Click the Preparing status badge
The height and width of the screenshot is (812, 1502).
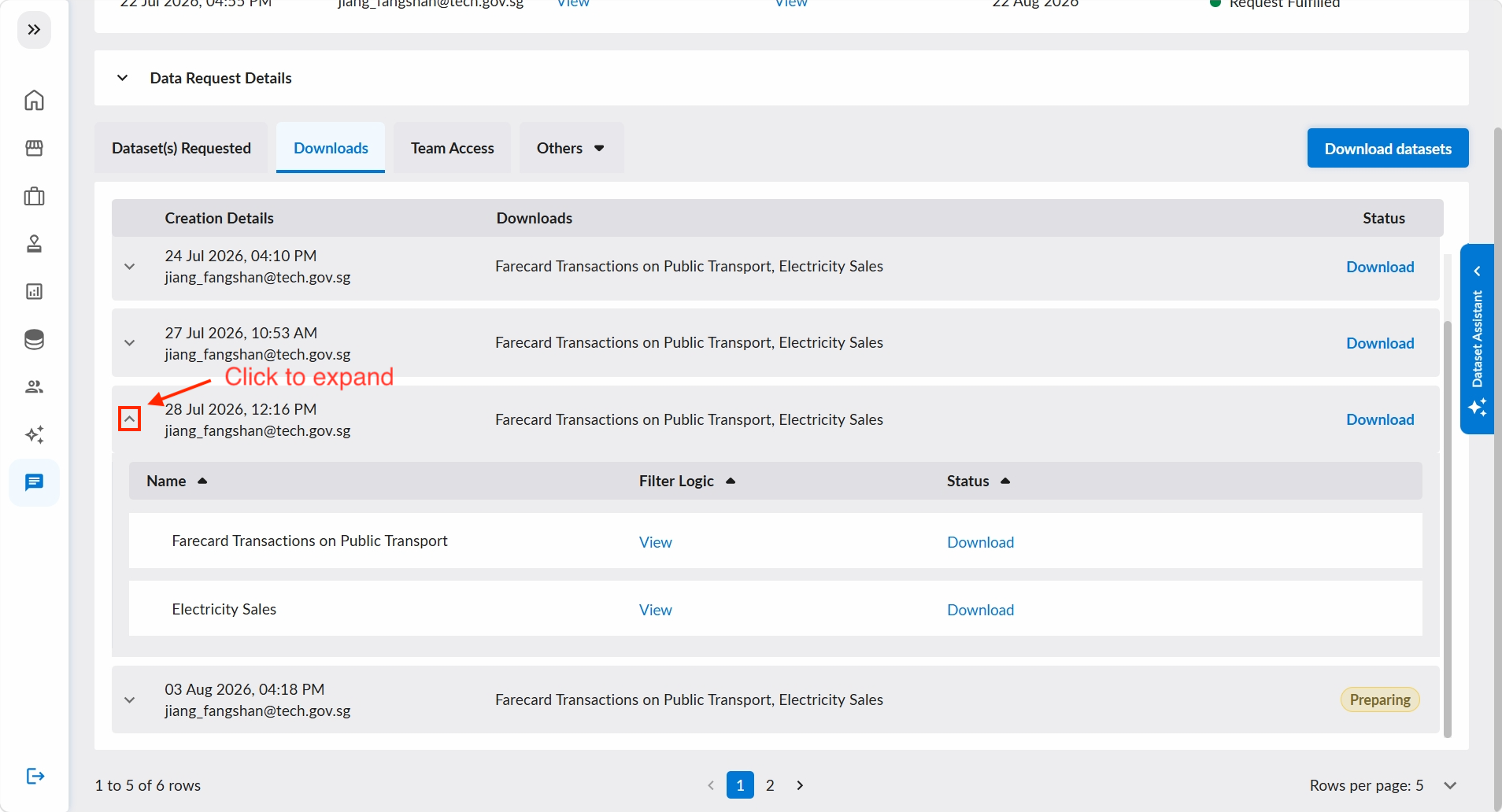(x=1380, y=699)
